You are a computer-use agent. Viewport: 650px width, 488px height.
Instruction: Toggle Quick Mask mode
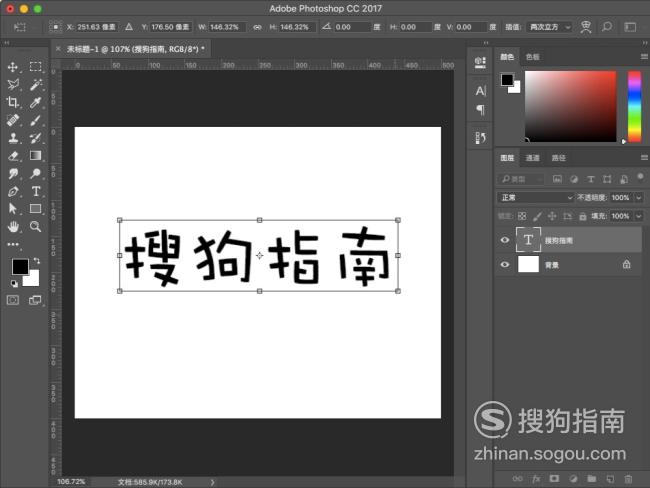[x=13, y=300]
